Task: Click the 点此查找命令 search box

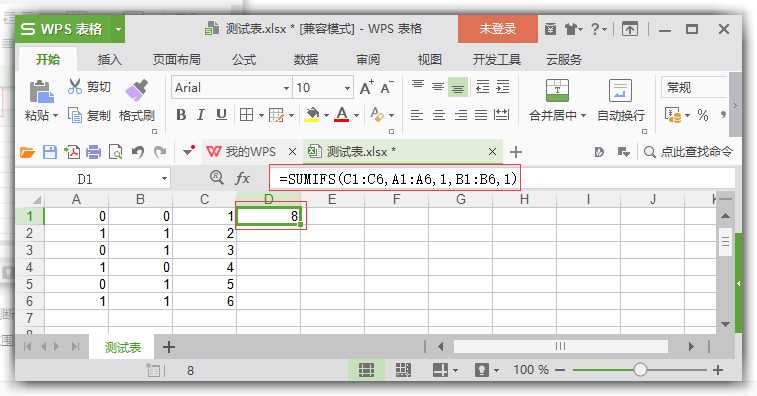Action: (x=688, y=152)
